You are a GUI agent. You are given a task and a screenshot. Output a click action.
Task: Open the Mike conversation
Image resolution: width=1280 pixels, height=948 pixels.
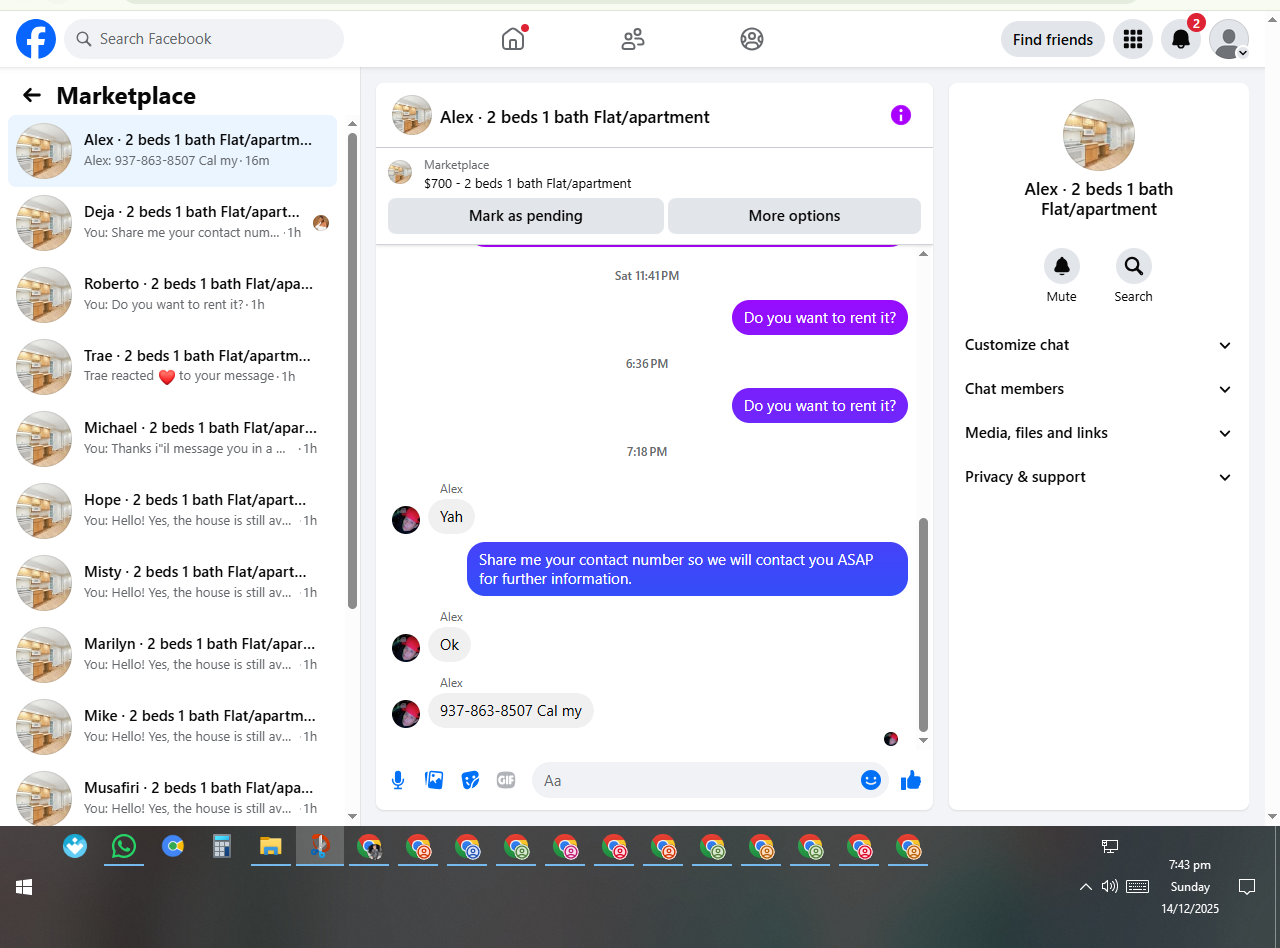click(172, 727)
